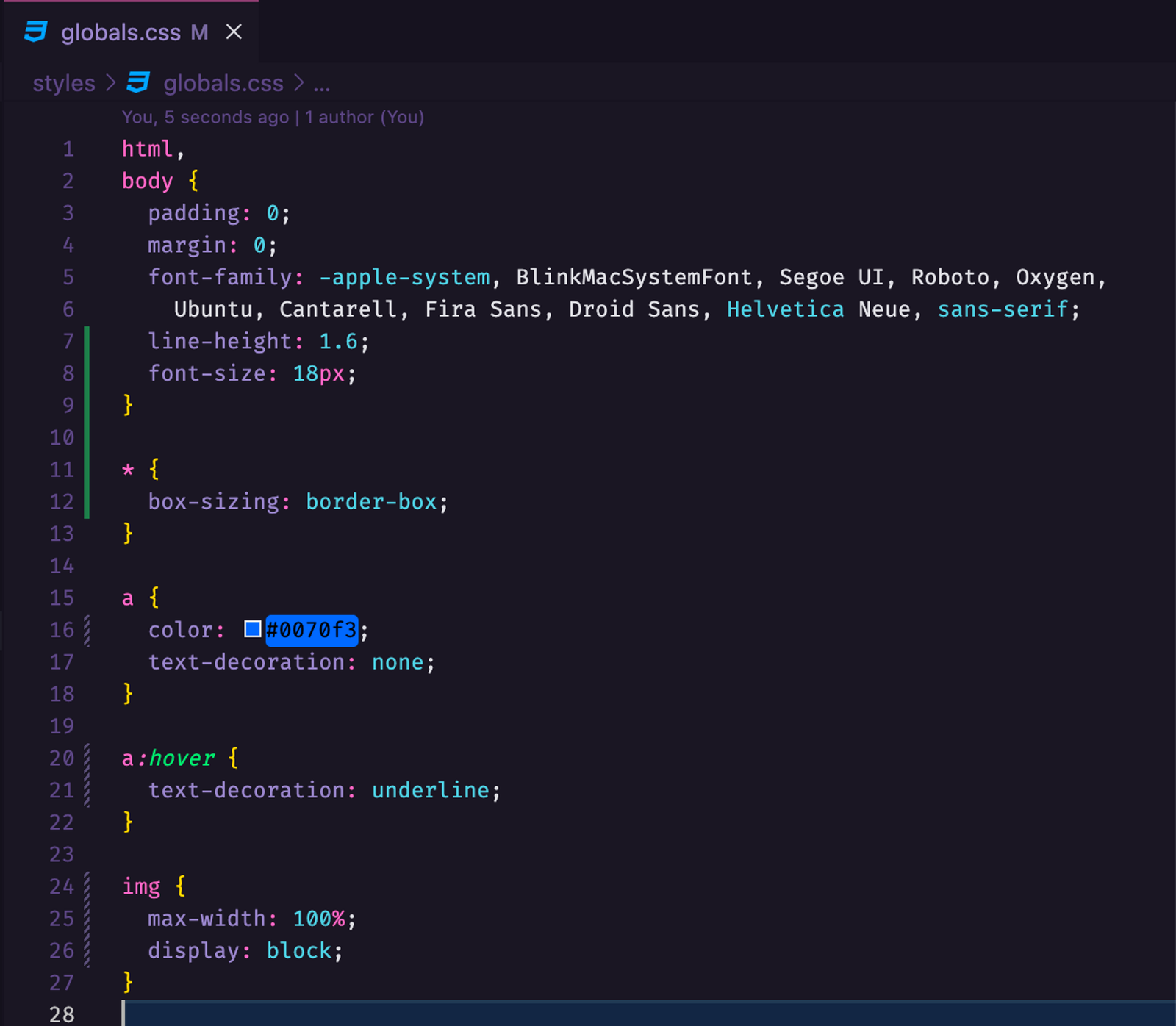Close the globals.css tab
The image size is (1176, 1026).
234,32
